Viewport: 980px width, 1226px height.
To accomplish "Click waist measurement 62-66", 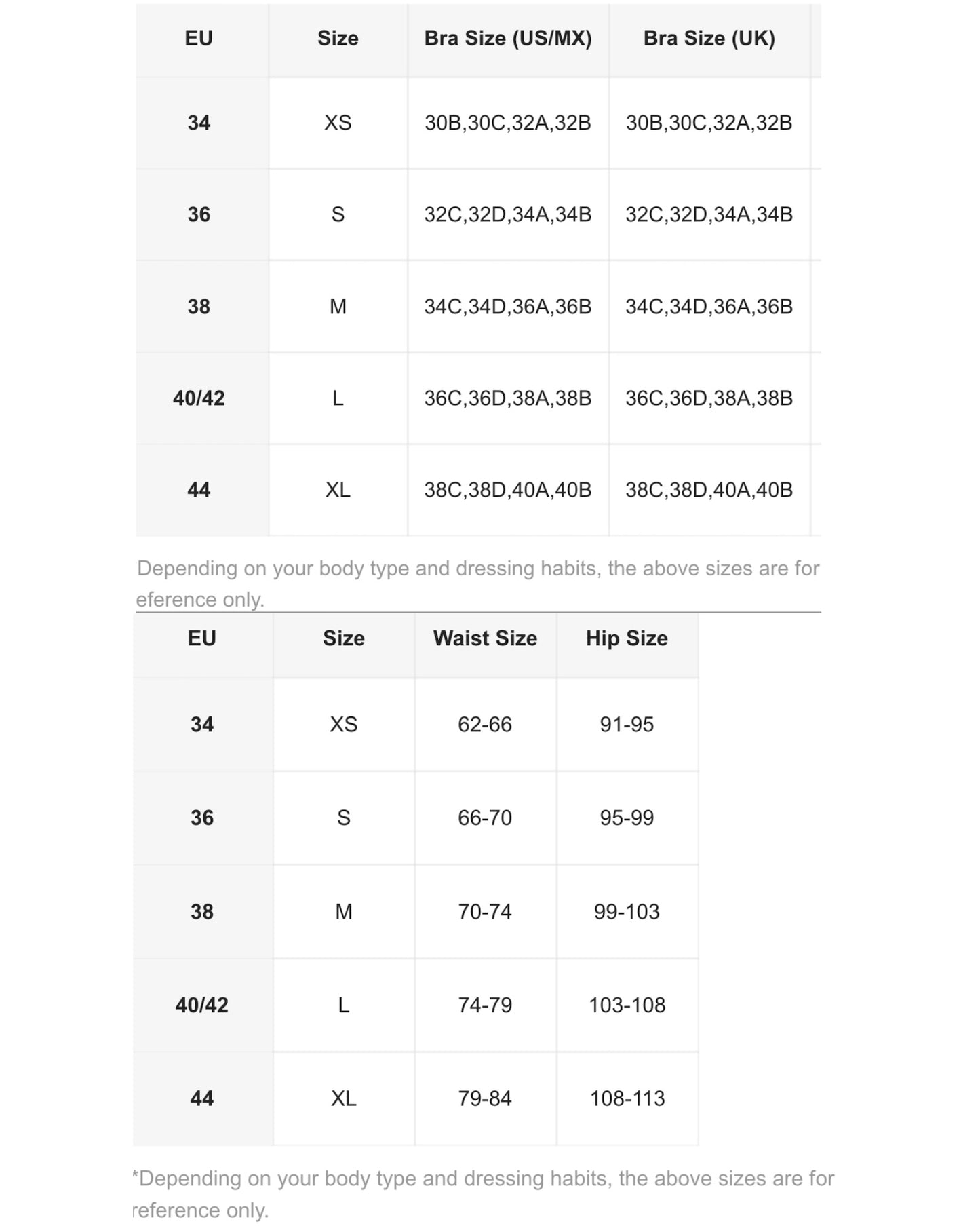I will tap(485, 725).
